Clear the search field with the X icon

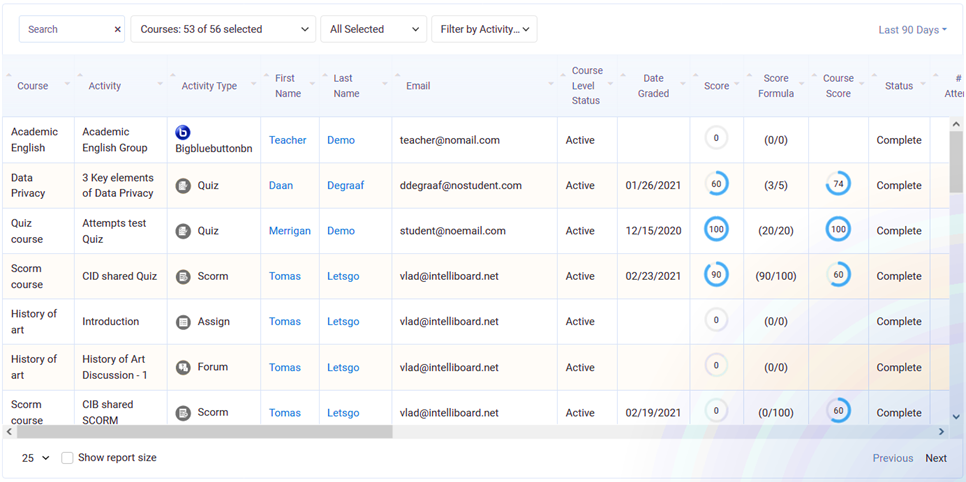click(118, 30)
